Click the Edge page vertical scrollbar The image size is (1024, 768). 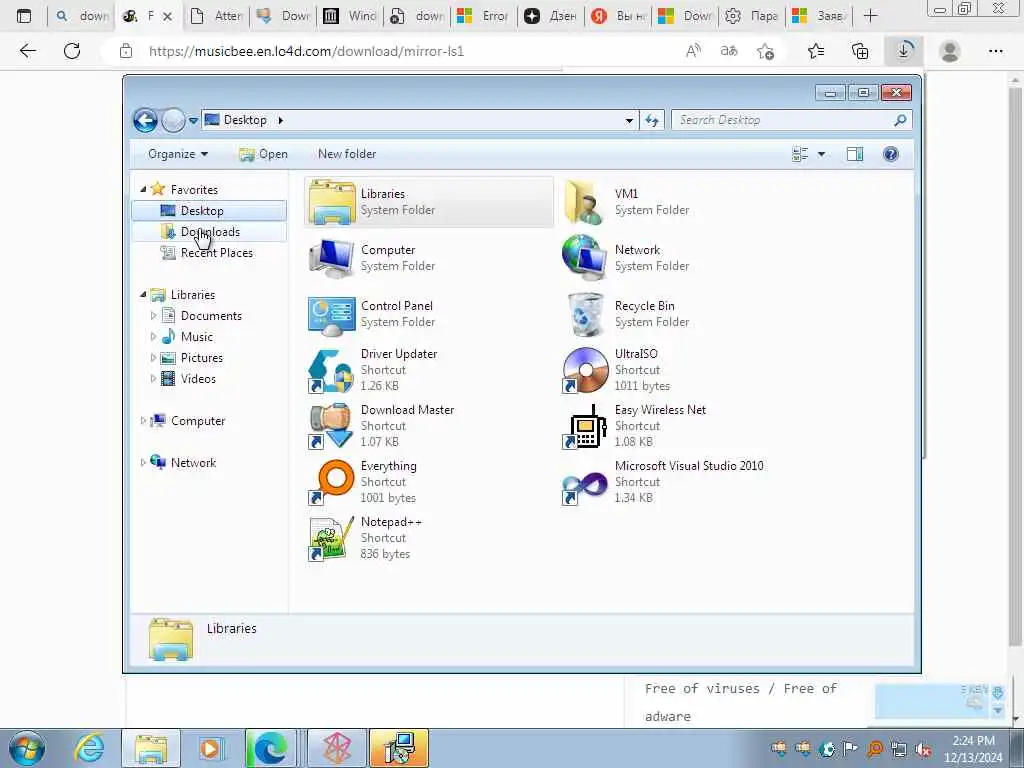(x=1015, y=366)
